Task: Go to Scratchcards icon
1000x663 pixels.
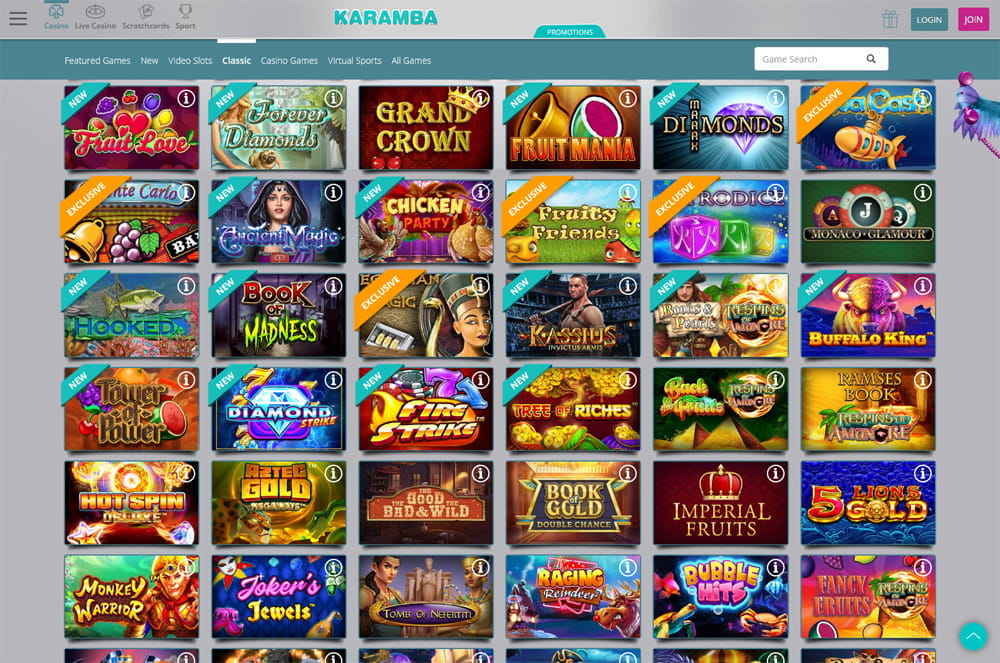Action: [146, 12]
